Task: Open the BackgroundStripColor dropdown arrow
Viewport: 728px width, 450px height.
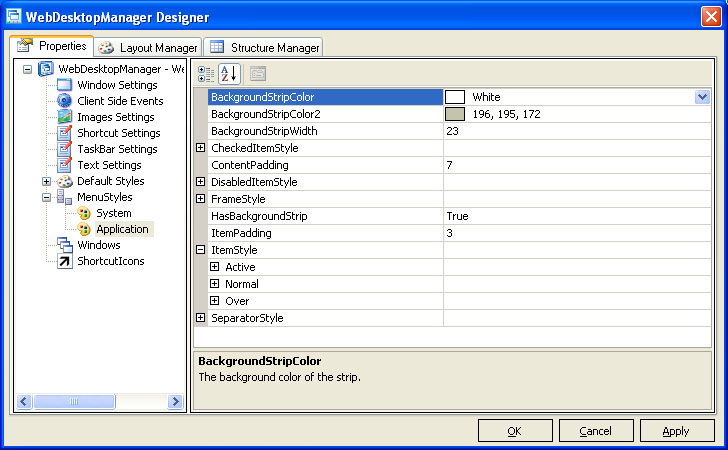Action: pyautogui.click(x=702, y=97)
